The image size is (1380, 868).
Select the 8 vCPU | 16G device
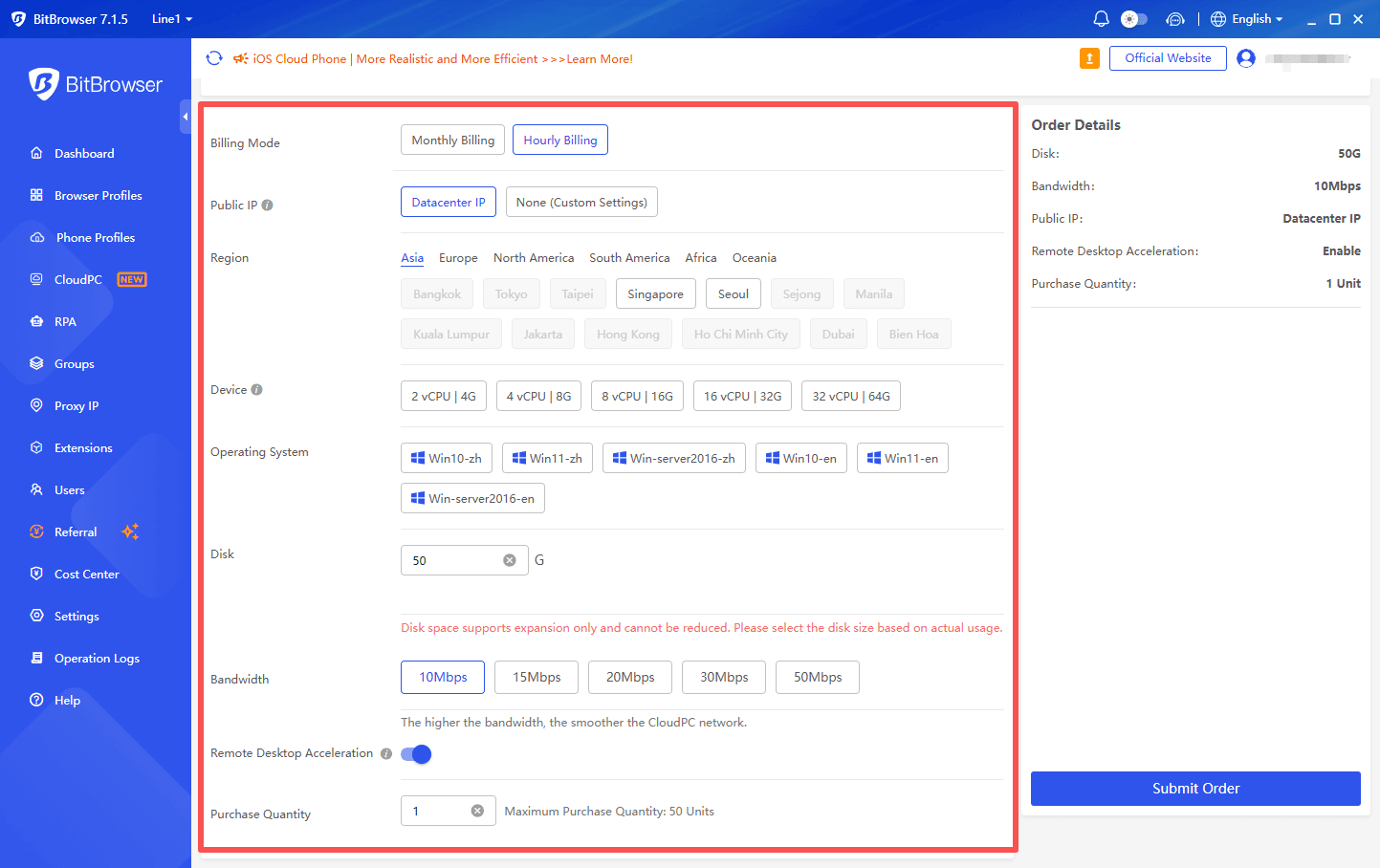(x=638, y=396)
